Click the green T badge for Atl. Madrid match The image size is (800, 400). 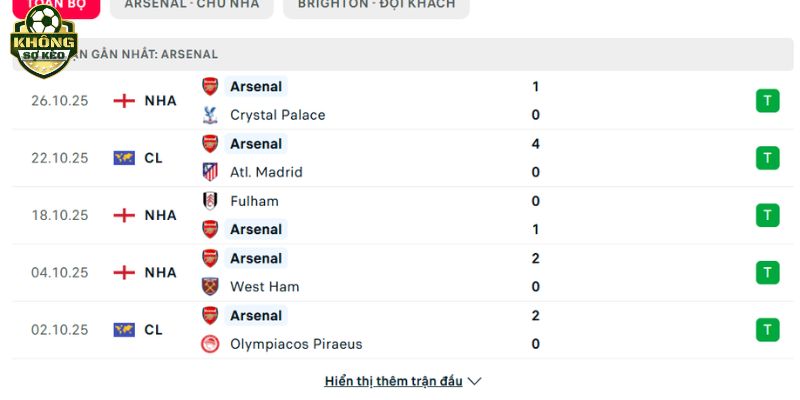767,158
